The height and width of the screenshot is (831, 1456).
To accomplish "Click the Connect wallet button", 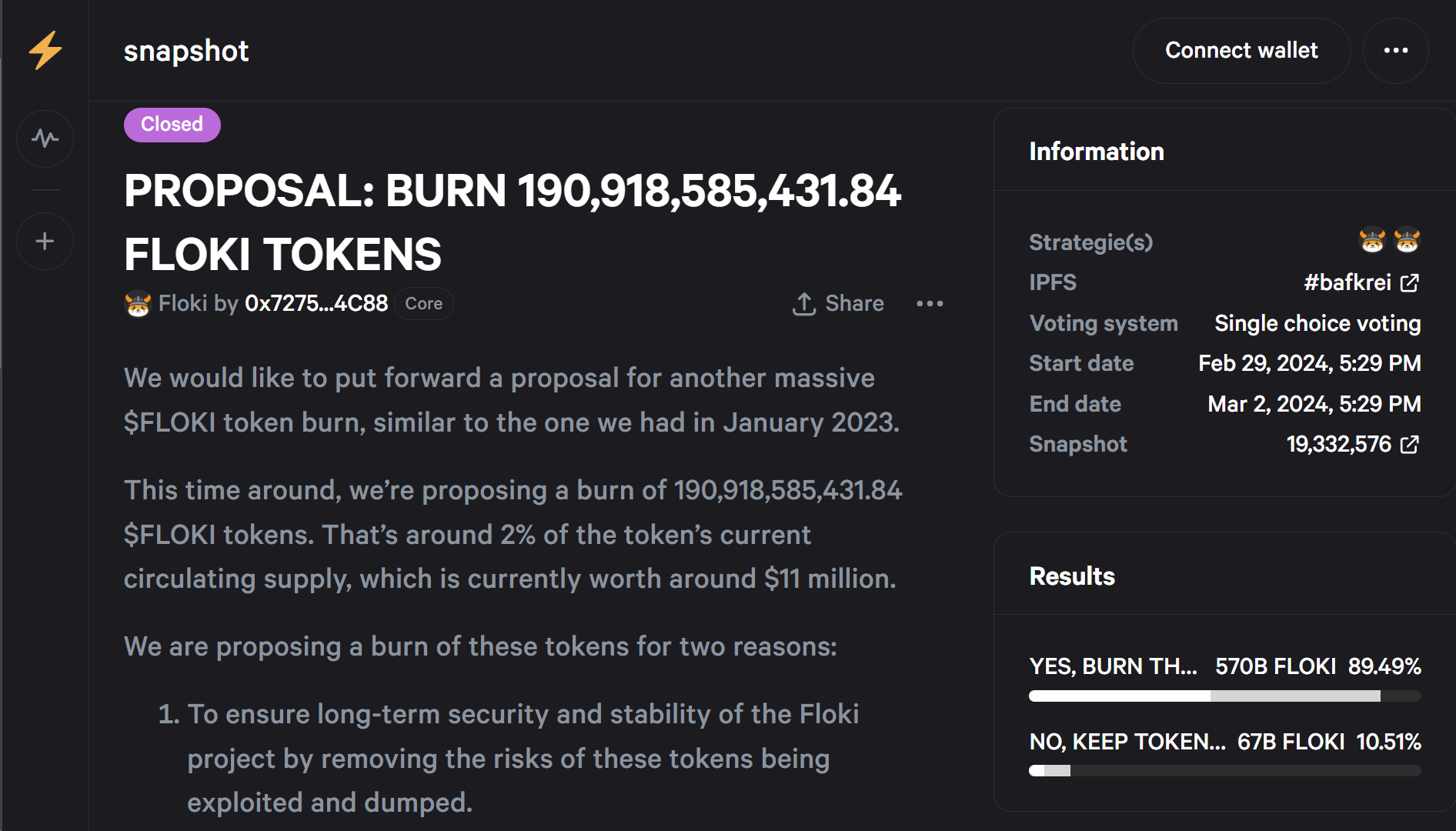I will pos(1241,51).
